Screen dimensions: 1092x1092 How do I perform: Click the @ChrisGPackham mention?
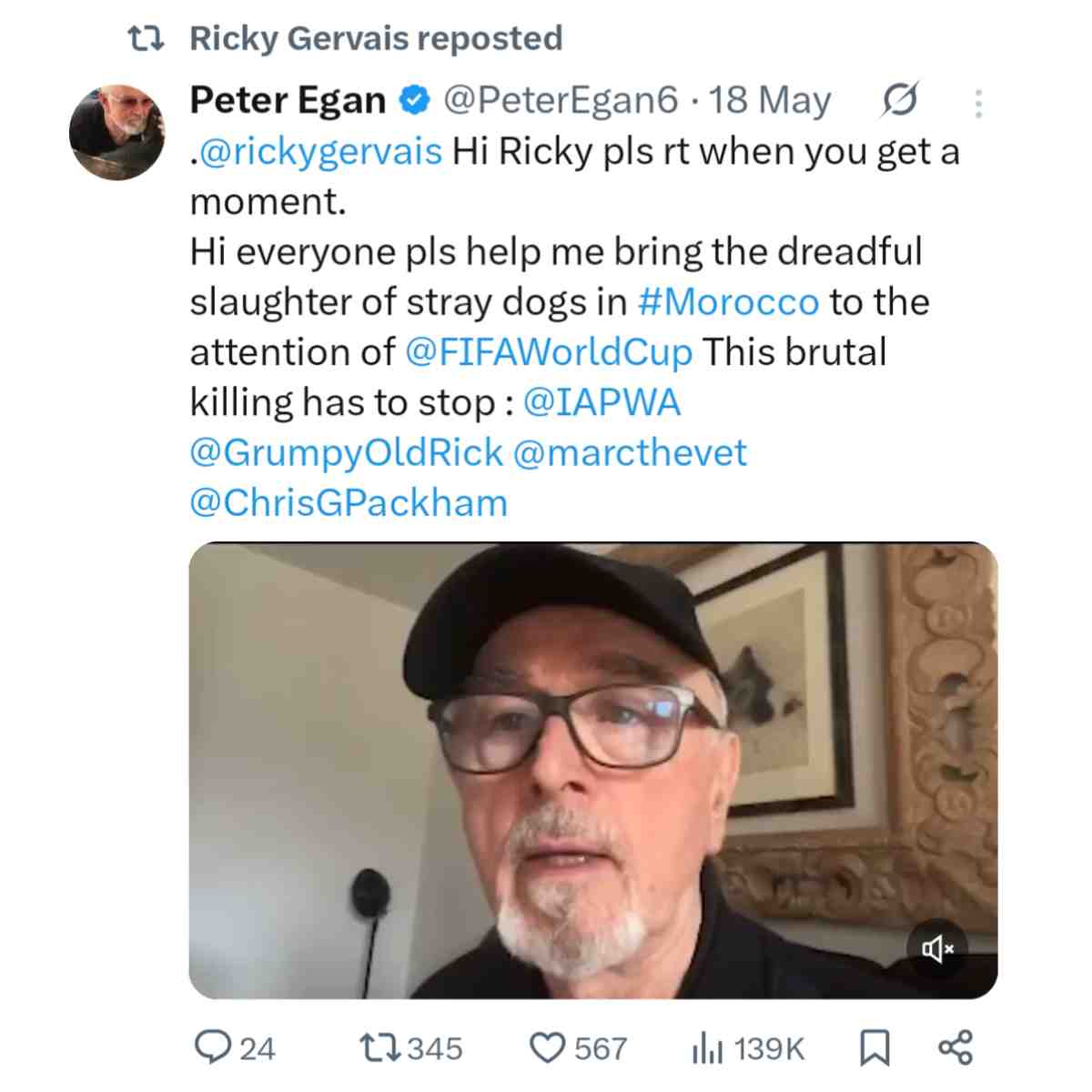tap(349, 502)
